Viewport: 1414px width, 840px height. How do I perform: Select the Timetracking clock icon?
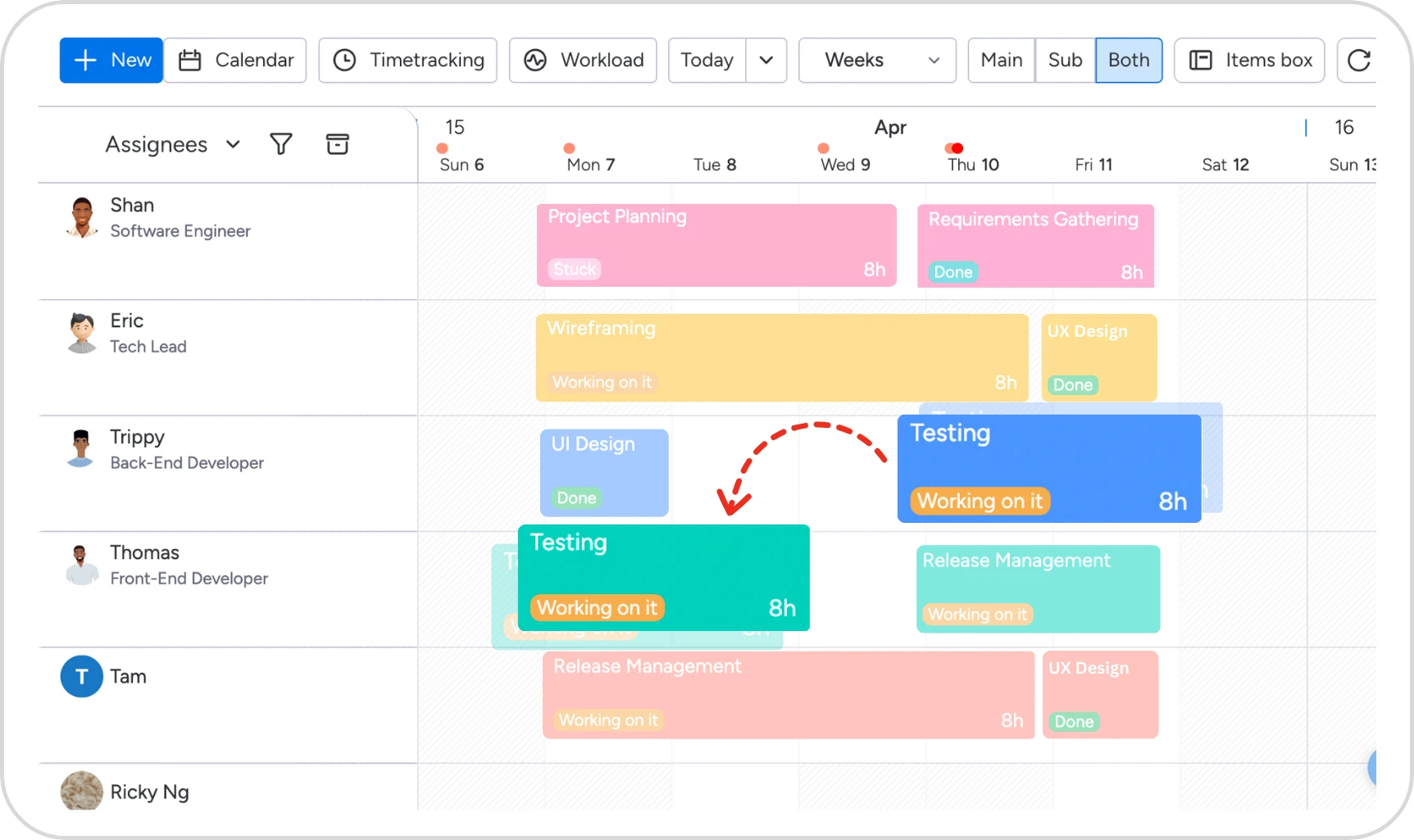345,60
